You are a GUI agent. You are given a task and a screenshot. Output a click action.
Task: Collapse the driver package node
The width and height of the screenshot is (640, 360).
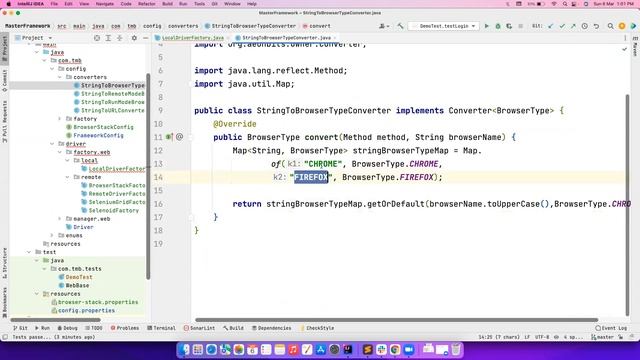click(52, 144)
